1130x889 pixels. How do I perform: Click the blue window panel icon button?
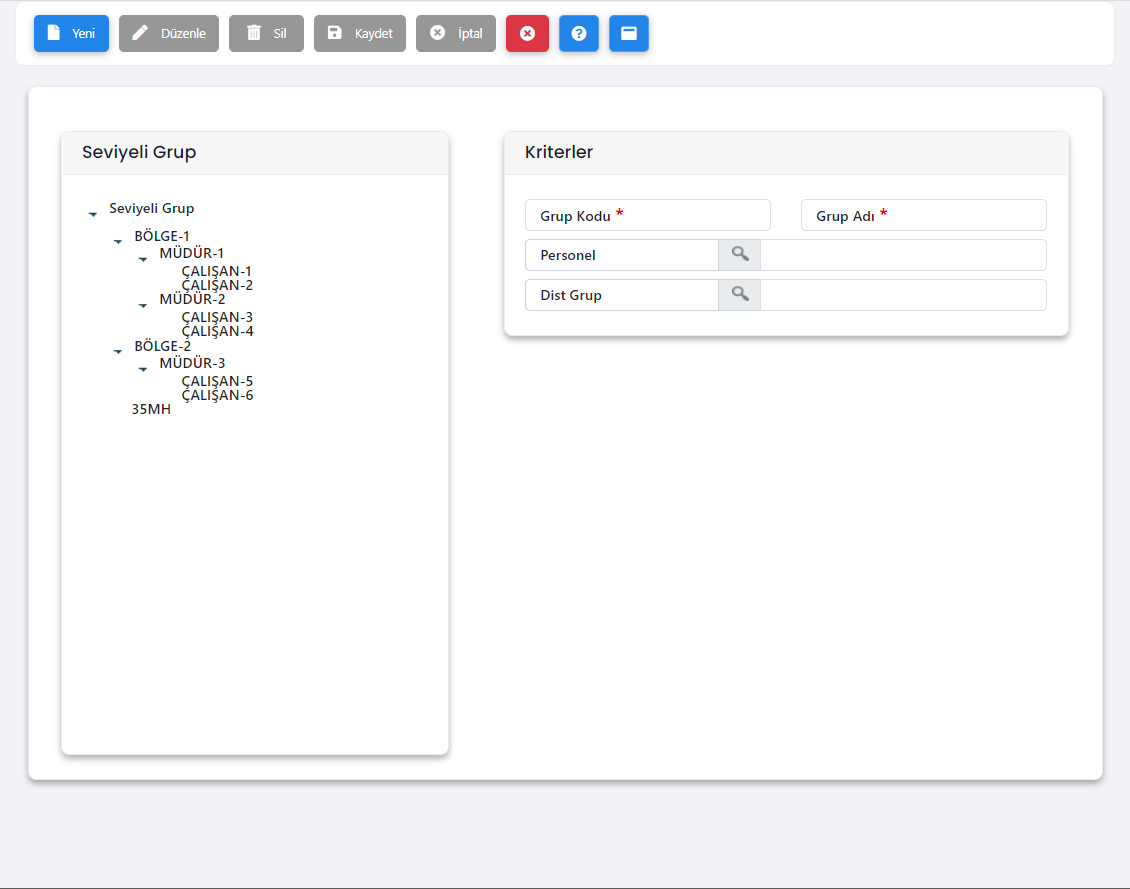(x=628, y=33)
